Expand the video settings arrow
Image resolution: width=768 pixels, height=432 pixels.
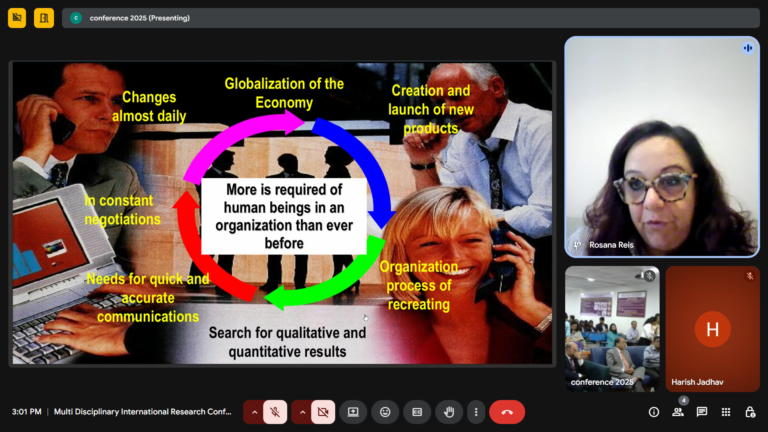[x=302, y=412]
